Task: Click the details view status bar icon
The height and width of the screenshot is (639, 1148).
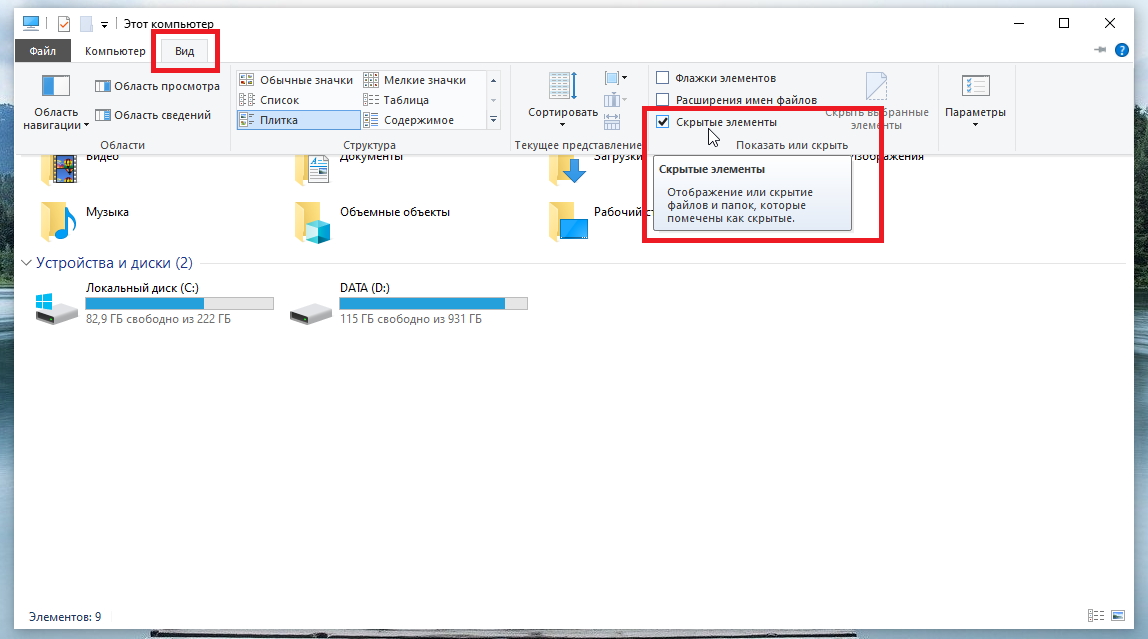Action: point(1096,616)
